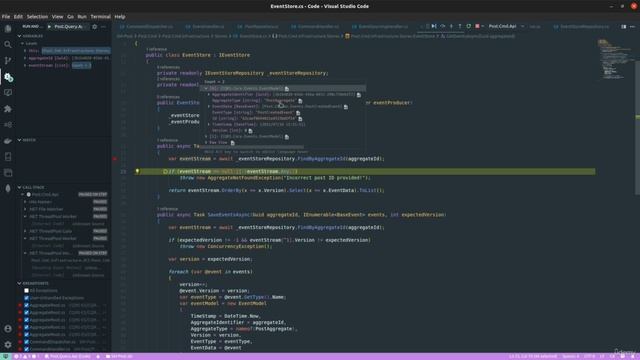The height and width of the screenshot is (360, 640).
Task: Click Continue in the debug toolbar
Action: (x=434, y=26)
